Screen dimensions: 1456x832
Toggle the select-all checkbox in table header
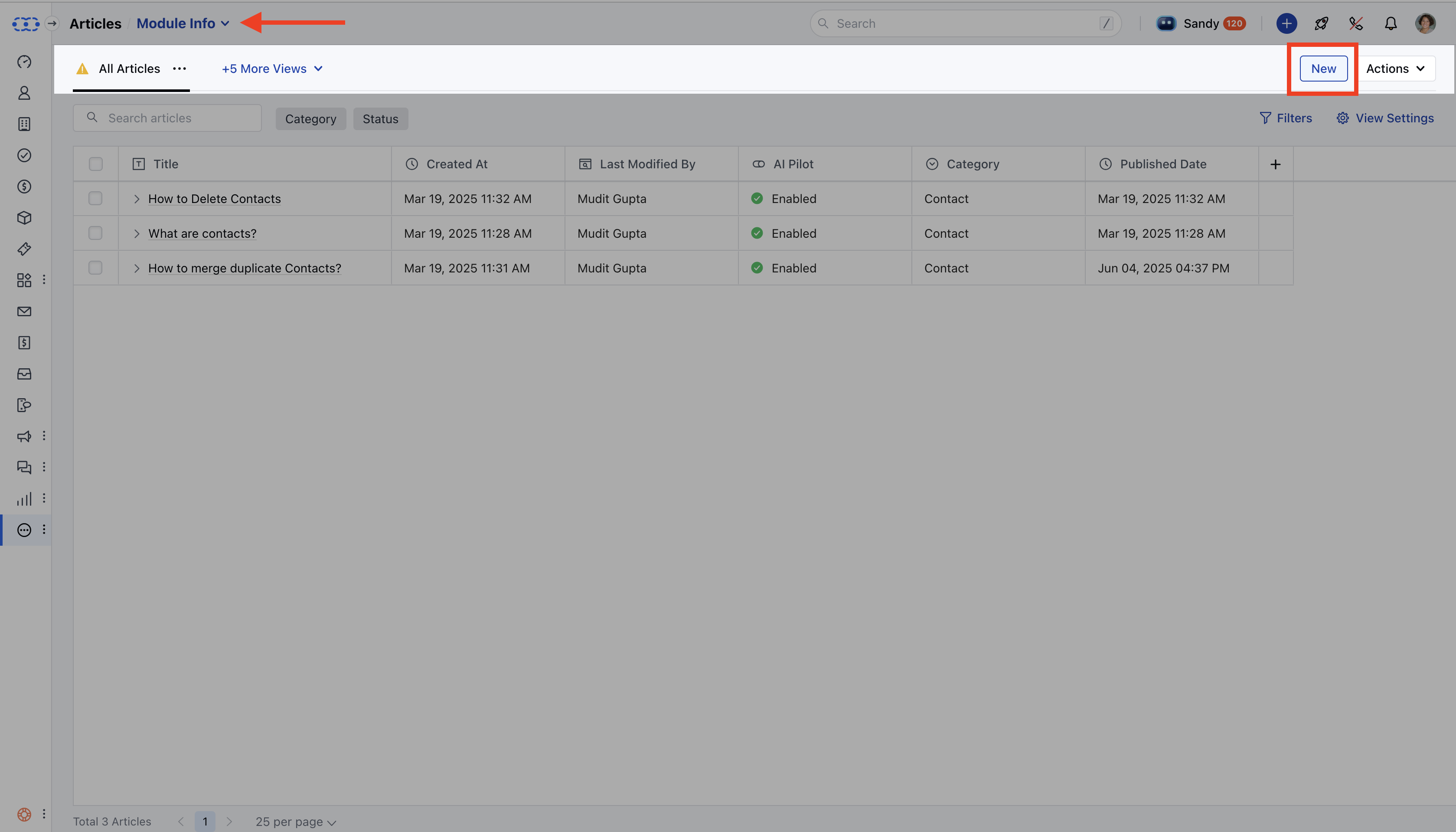[x=95, y=164]
